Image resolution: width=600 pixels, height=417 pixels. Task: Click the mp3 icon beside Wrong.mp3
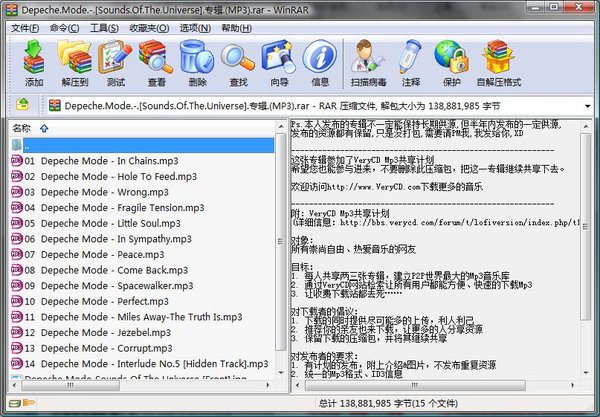(17, 192)
